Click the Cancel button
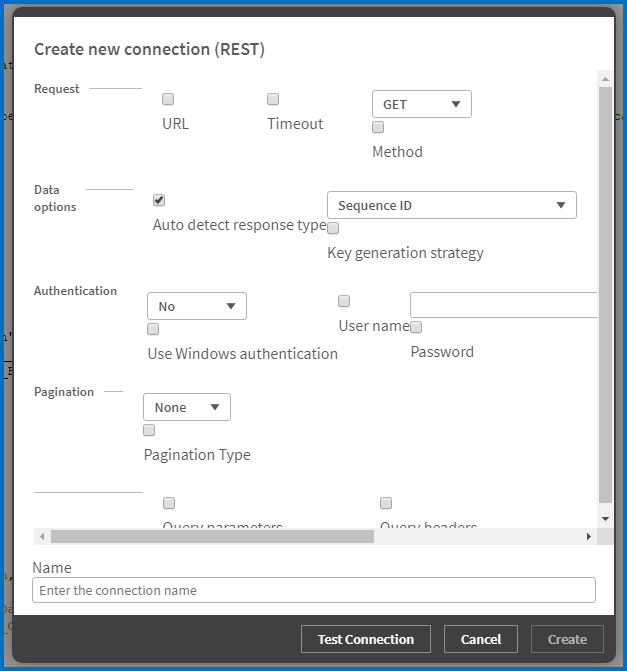The height and width of the screenshot is (671, 627). click(481, 639)
